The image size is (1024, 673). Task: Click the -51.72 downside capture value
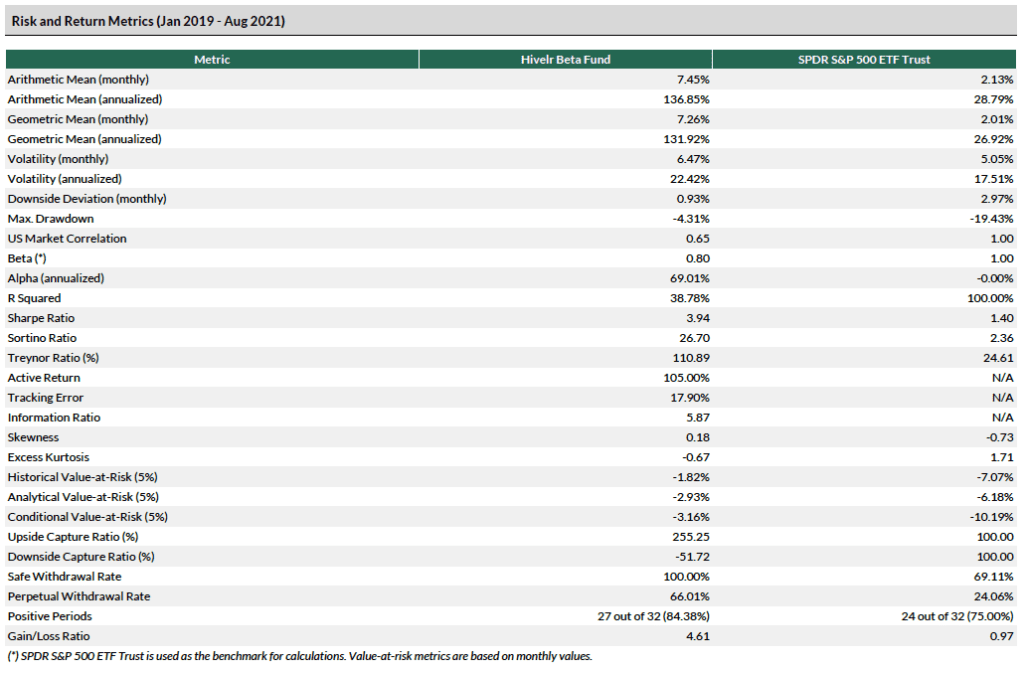pos(692,557)
